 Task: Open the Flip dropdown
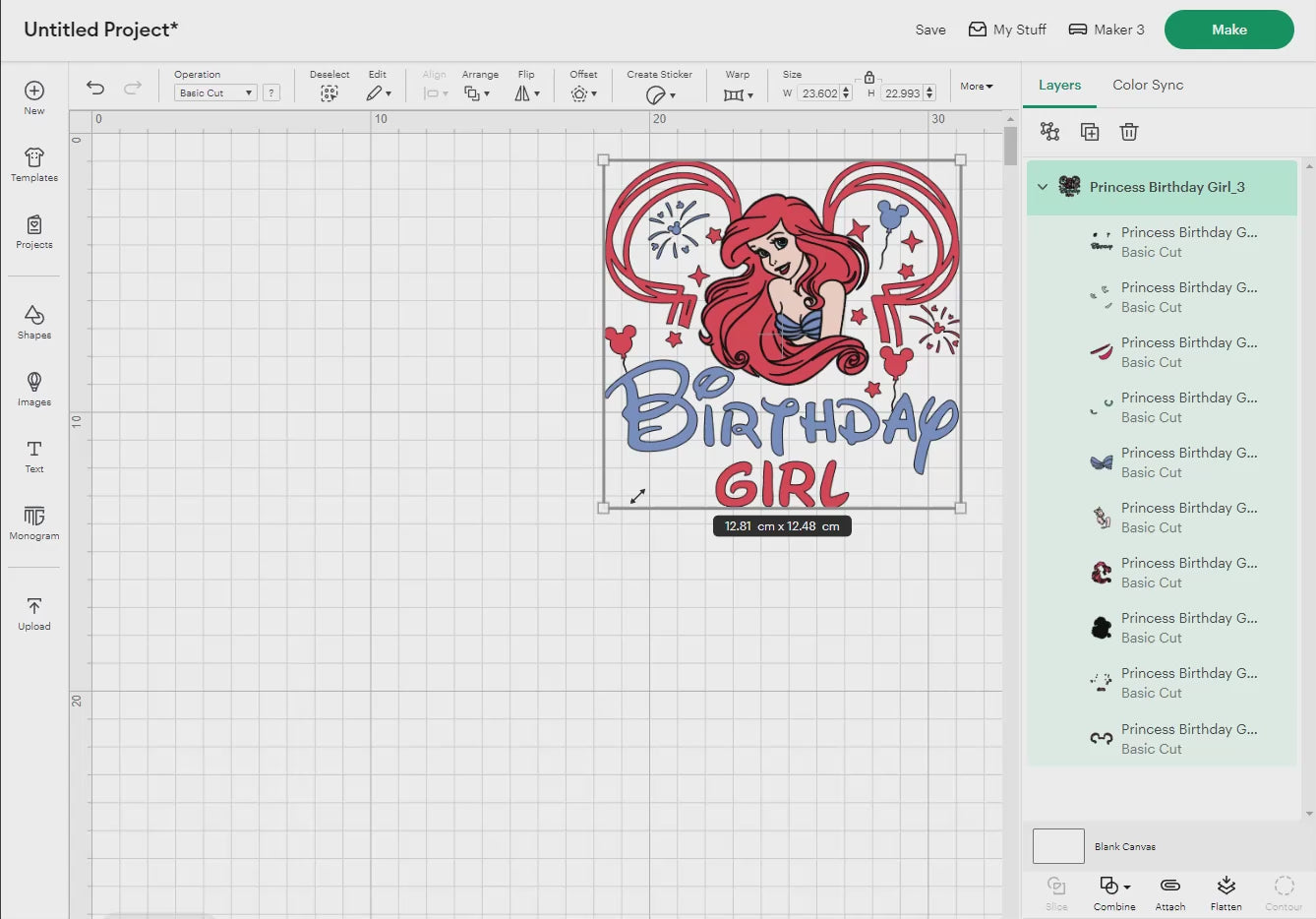click(x=527, y=93)
